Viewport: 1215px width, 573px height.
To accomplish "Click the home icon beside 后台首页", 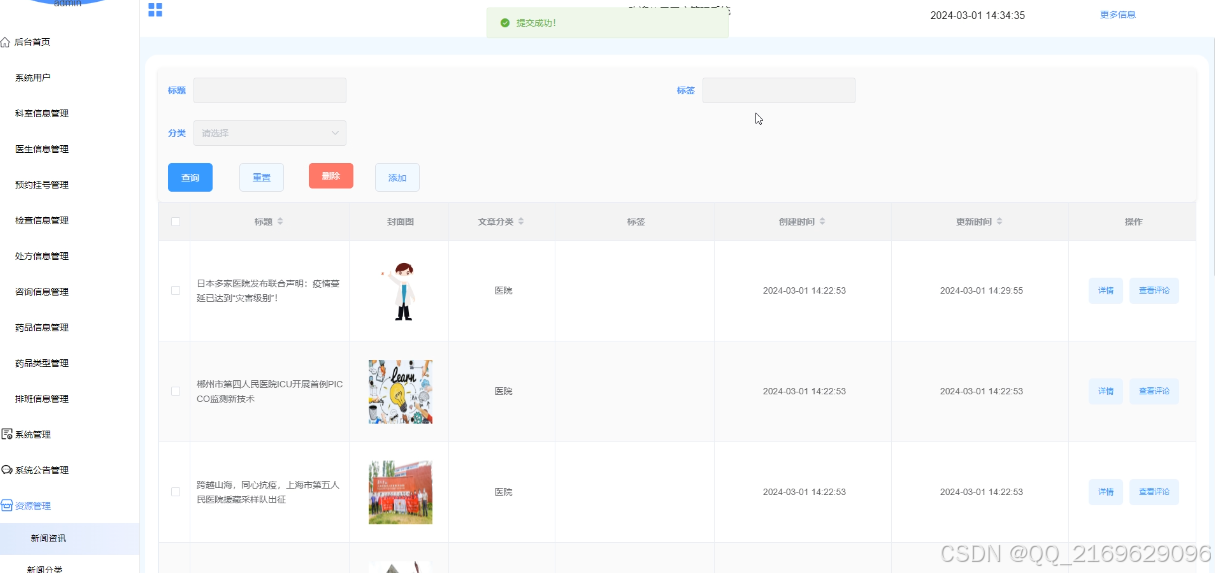I will [x=6, y=42].
